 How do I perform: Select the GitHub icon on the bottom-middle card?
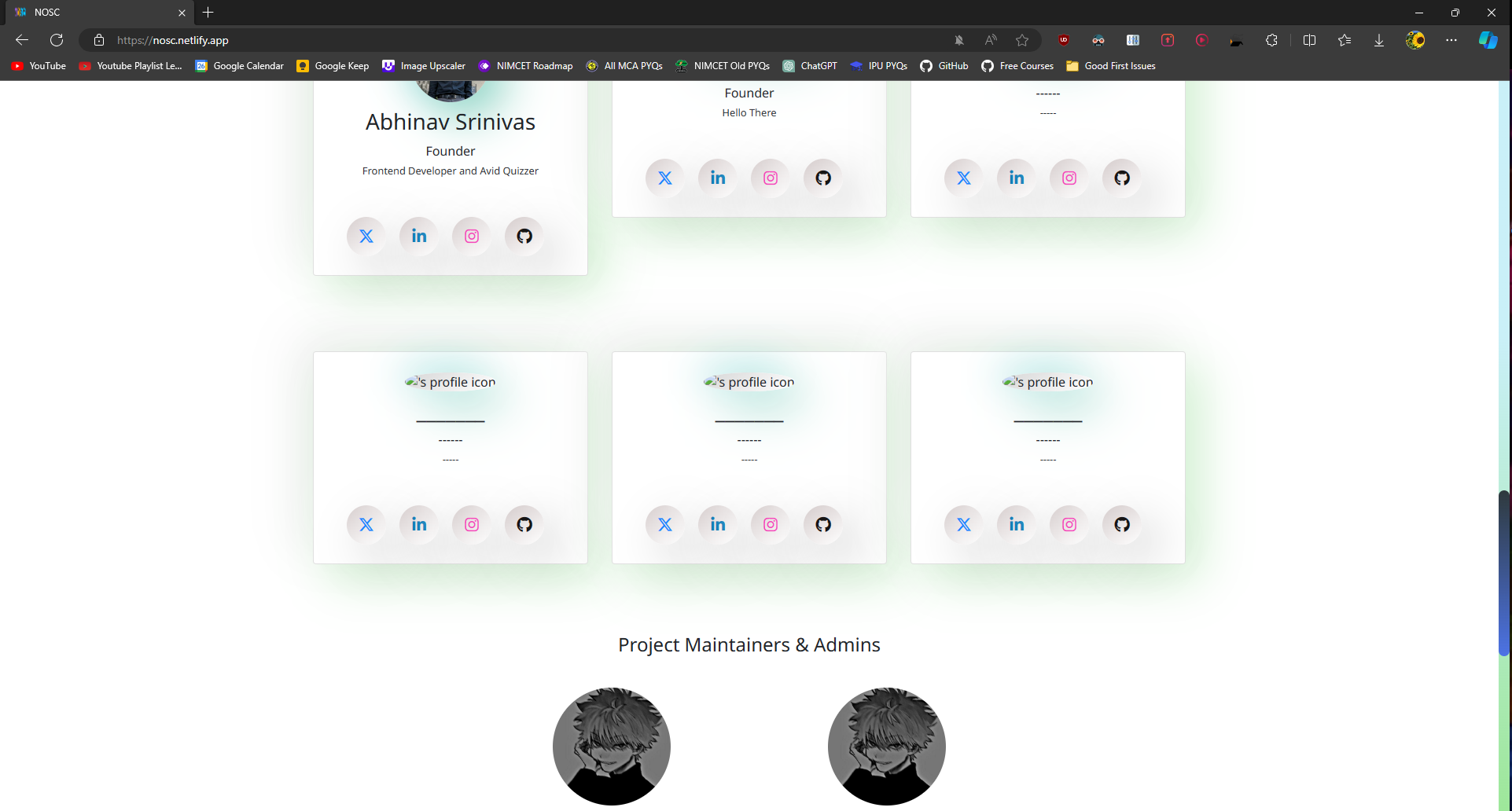[x=822, y=524]
